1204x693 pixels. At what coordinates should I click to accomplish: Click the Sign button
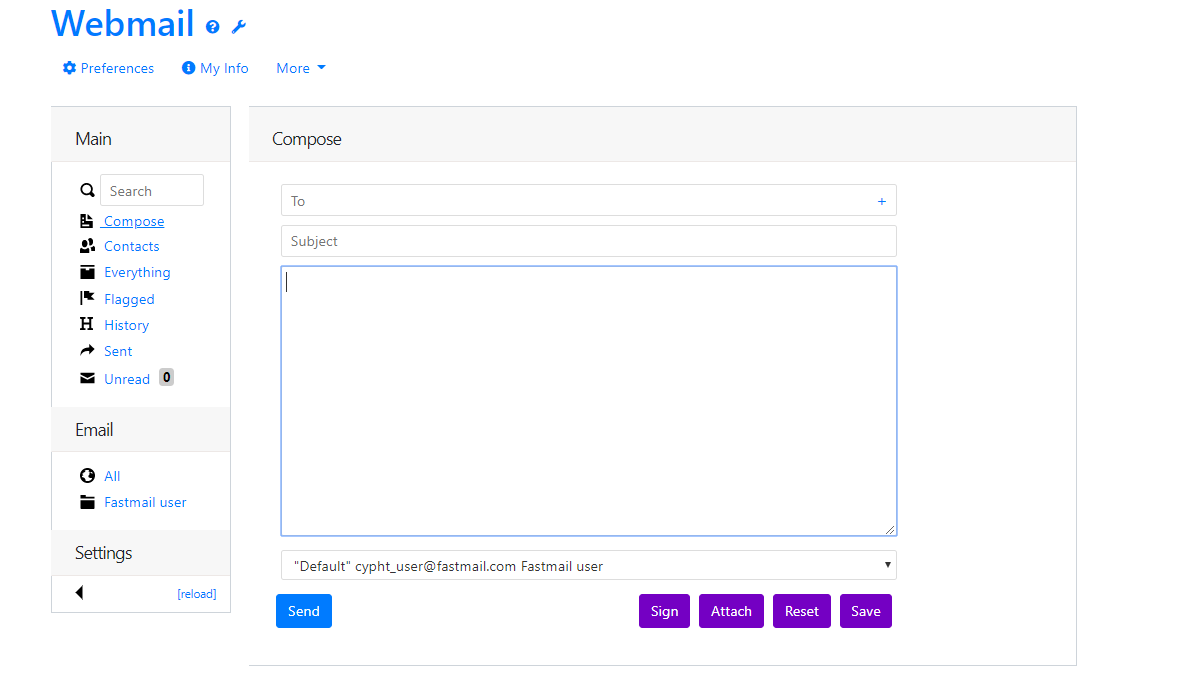pyautogui.click(x=664, y=611)
